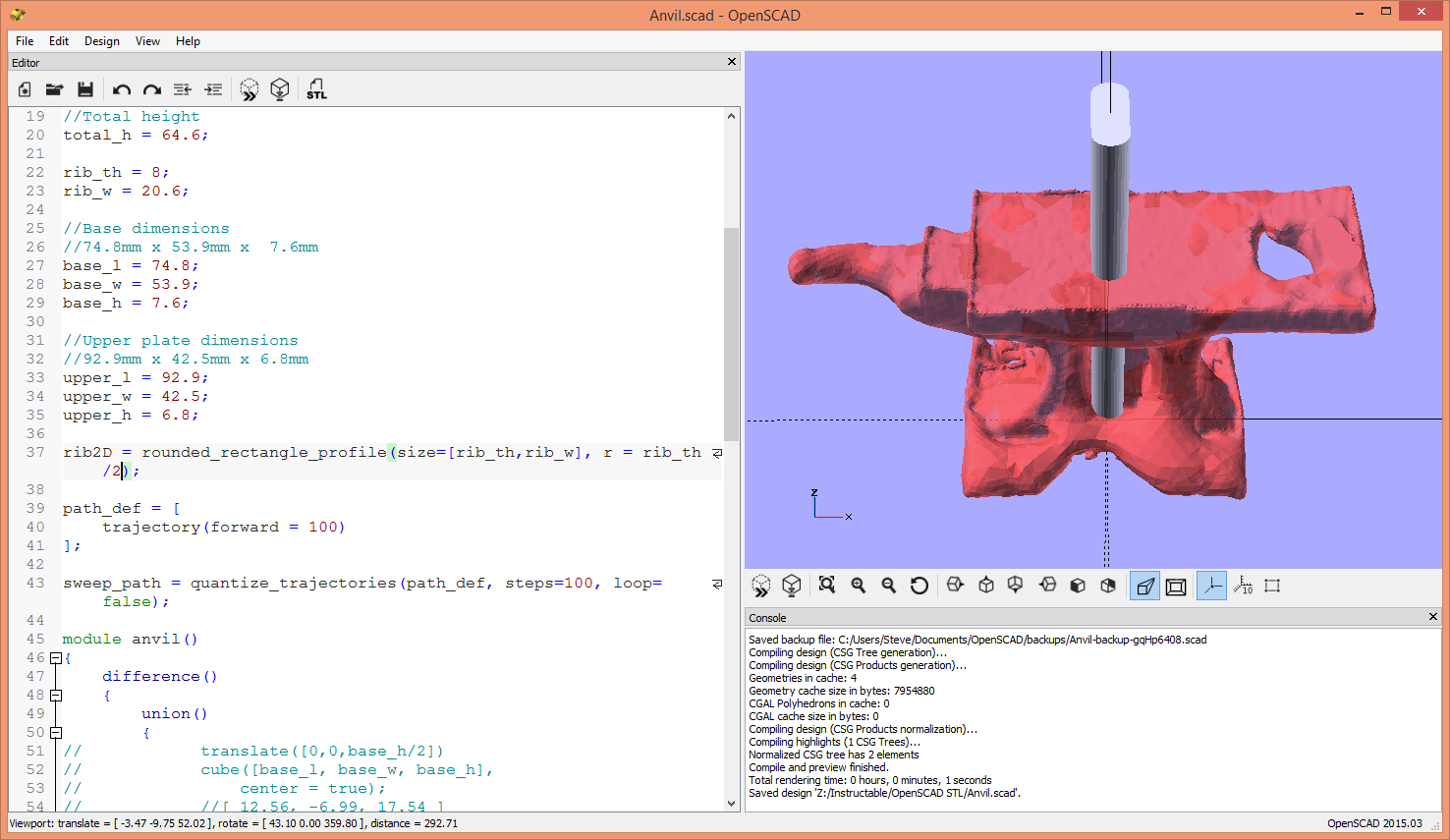Image resolution: width=1450 pixels, height=840 pixels.
Task: Start a full Render with the editor toolbar icon
Action: (x=280, y=89)
